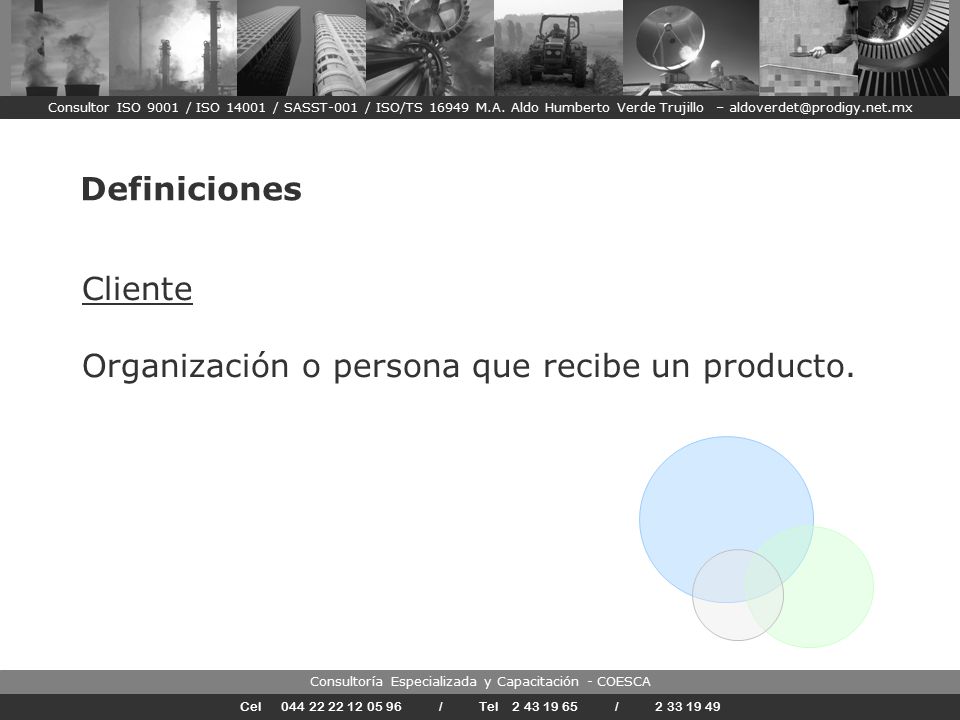Click the gears photo in banner
960x720 pixels.
coord(430,48)
